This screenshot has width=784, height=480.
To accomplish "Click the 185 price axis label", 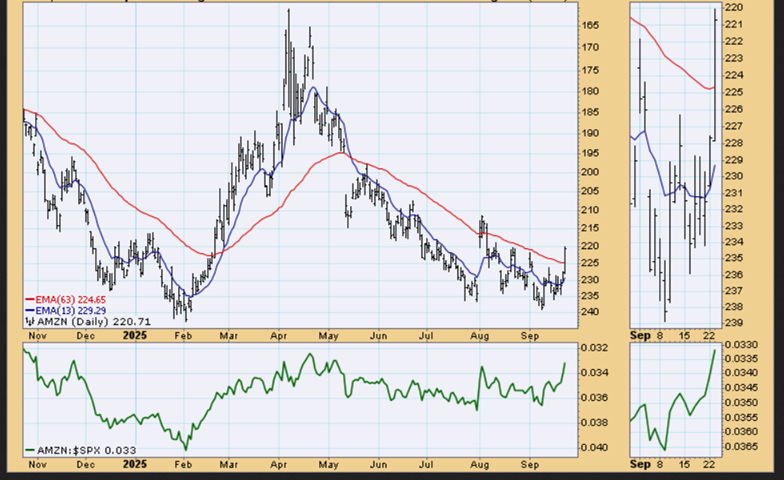I will click(x=591, y=112).
